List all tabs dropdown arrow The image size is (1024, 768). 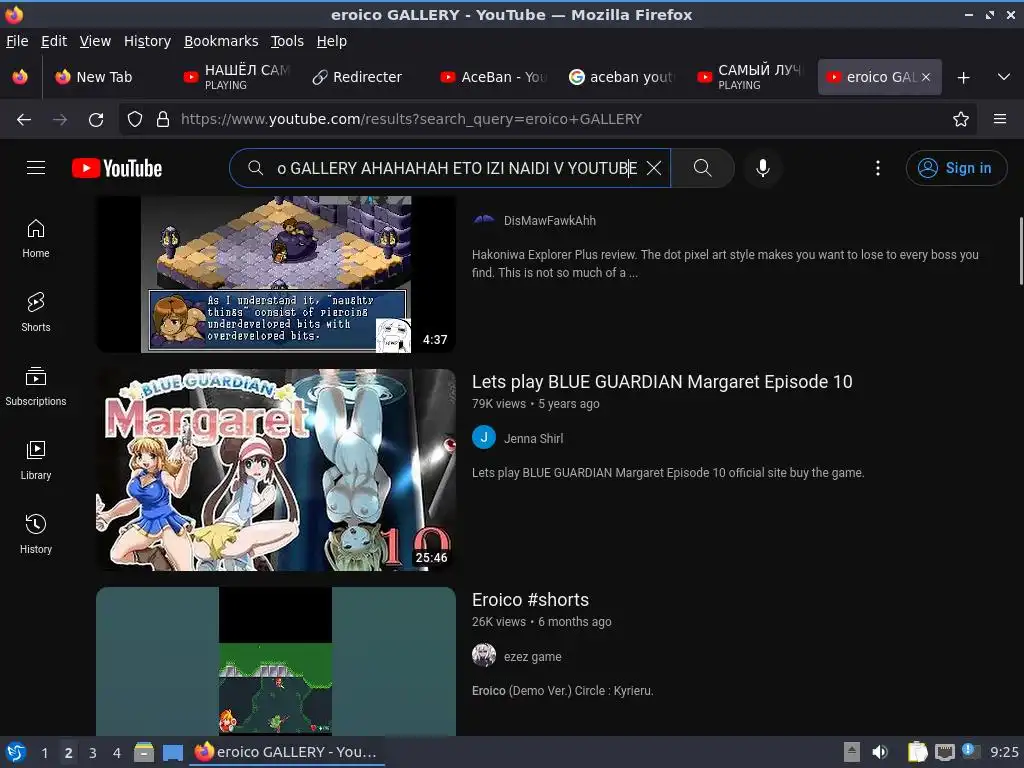click(x=1004, y=77)
